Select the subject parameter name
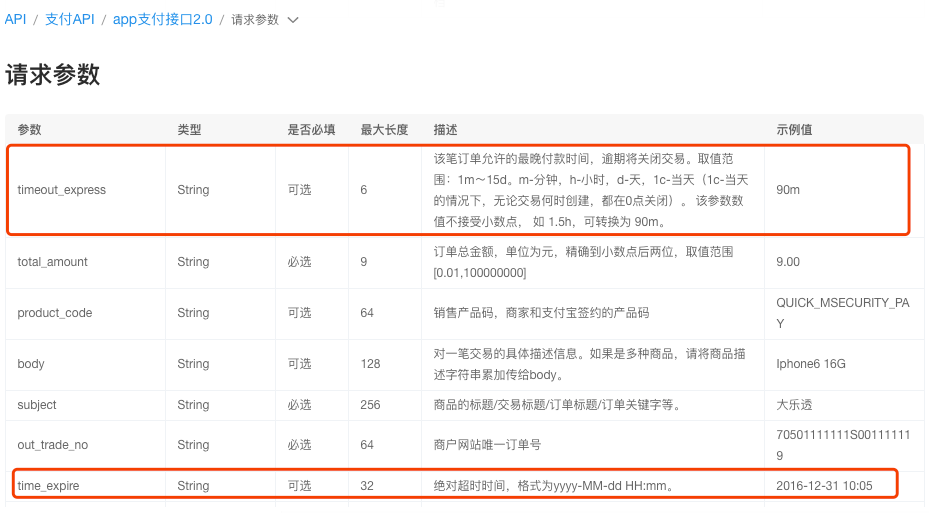Image resolution: width=929 pixels, height=513 pixels. [37, 405]
